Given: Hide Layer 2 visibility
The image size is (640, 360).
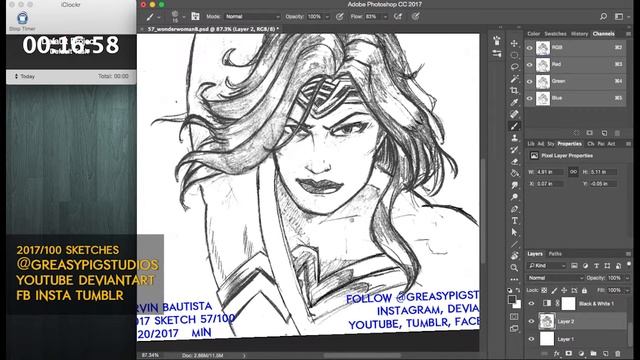Looking at the screenshot, I should [x=531, y=321].
